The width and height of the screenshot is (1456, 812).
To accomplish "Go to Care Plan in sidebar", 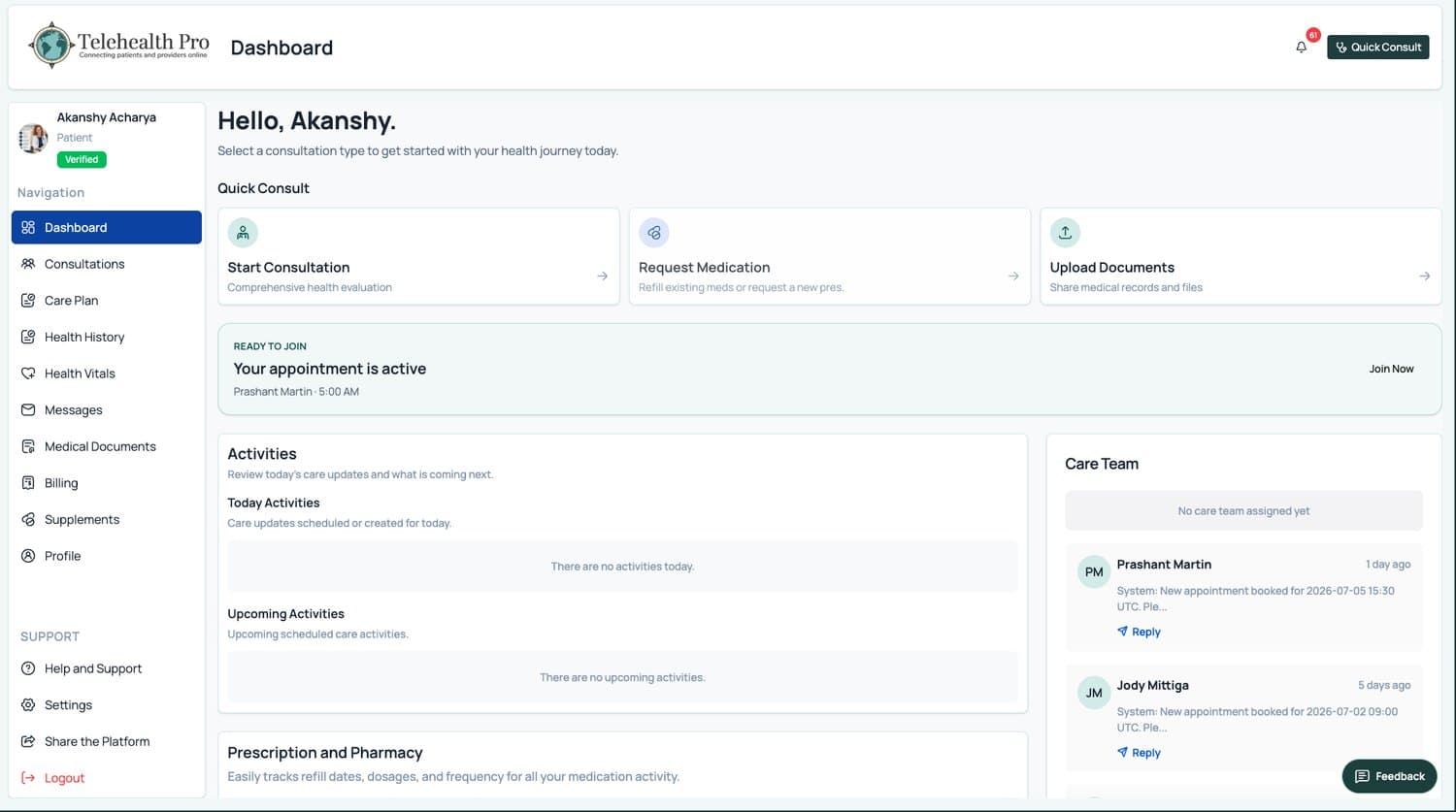I will pos(107,301).
